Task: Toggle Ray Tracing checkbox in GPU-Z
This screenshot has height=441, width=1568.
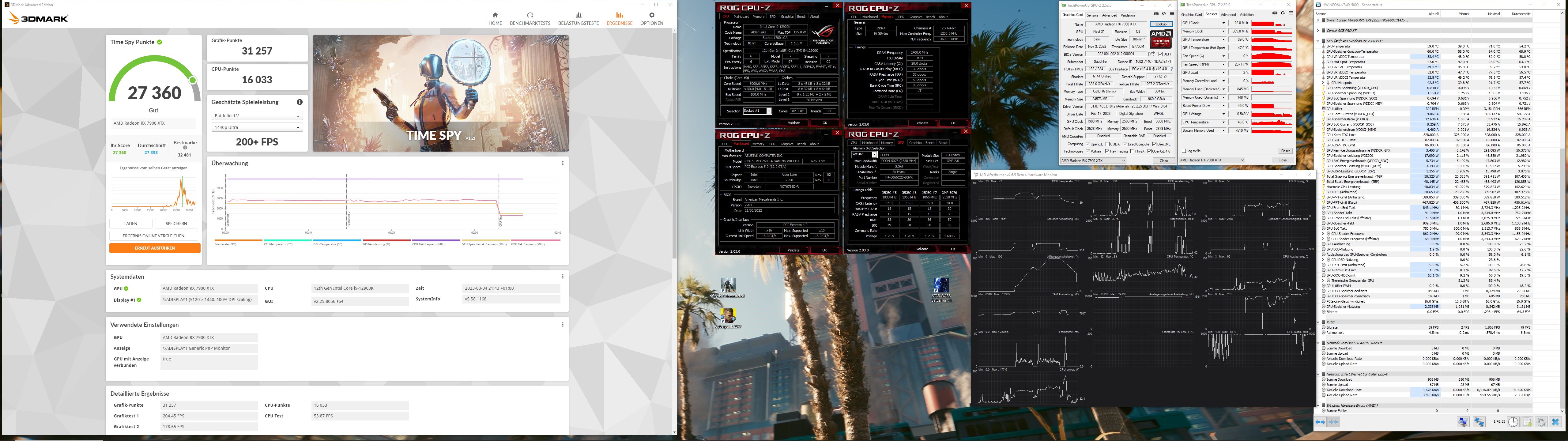Action: pos(1108,151)
